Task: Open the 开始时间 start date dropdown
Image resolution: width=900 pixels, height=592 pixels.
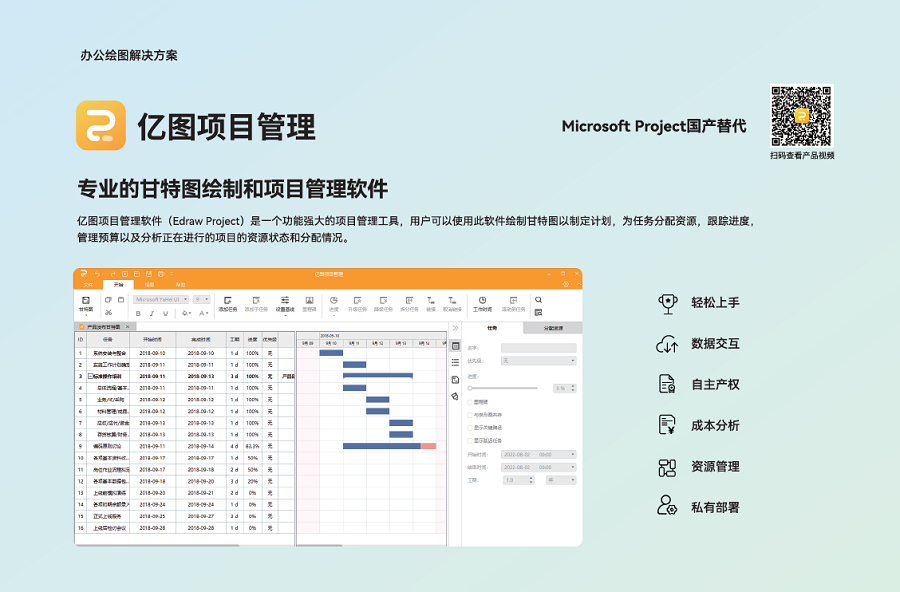Action: point(538,454)
